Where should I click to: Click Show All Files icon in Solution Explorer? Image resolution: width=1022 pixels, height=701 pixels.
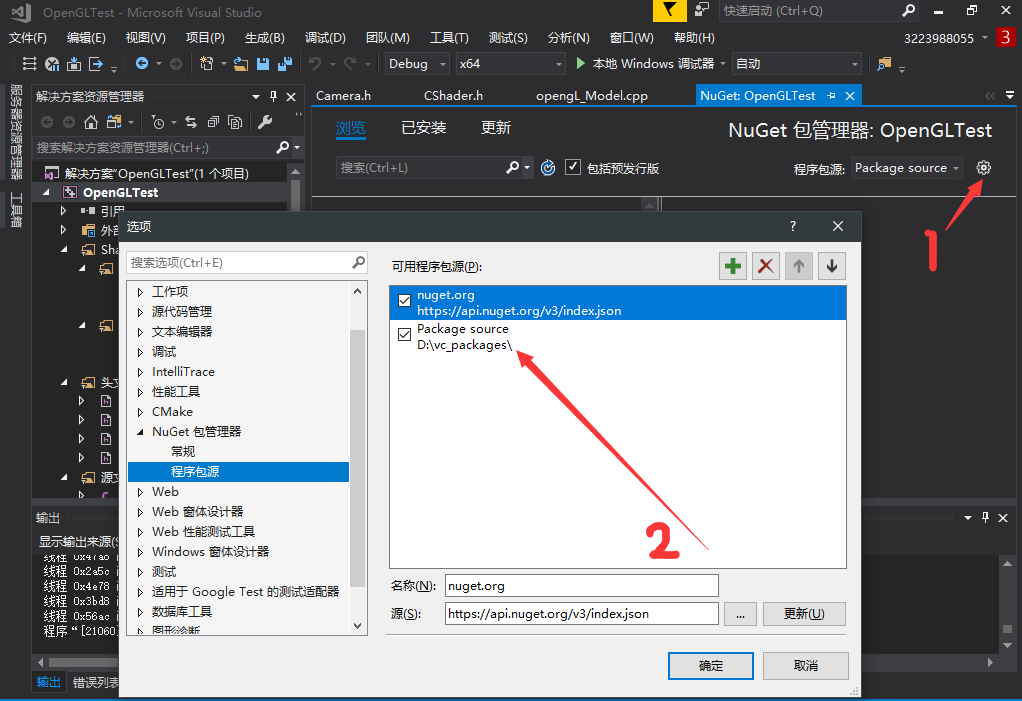(235, 122)
